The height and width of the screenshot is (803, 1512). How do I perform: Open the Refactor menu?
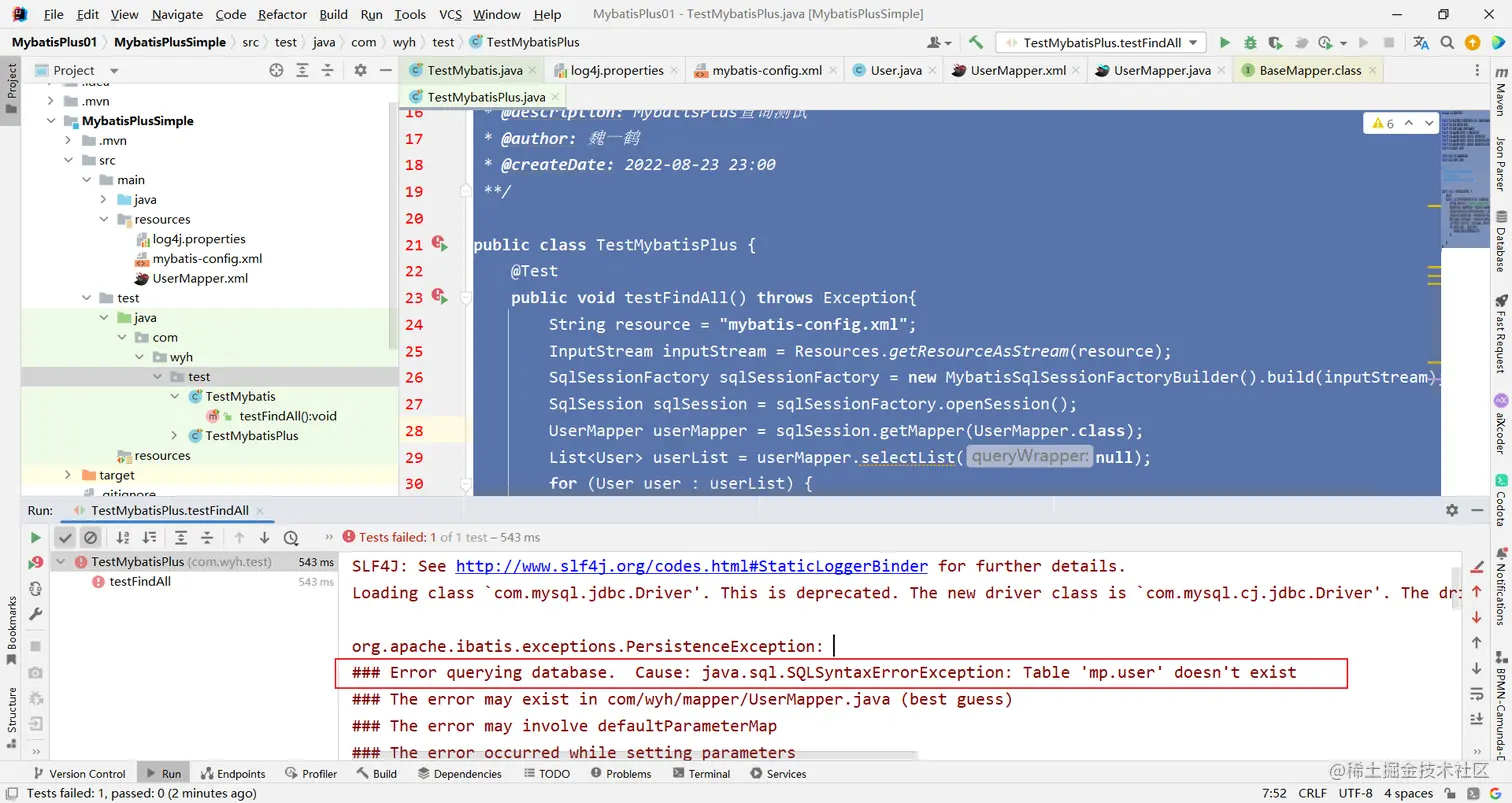282,15
